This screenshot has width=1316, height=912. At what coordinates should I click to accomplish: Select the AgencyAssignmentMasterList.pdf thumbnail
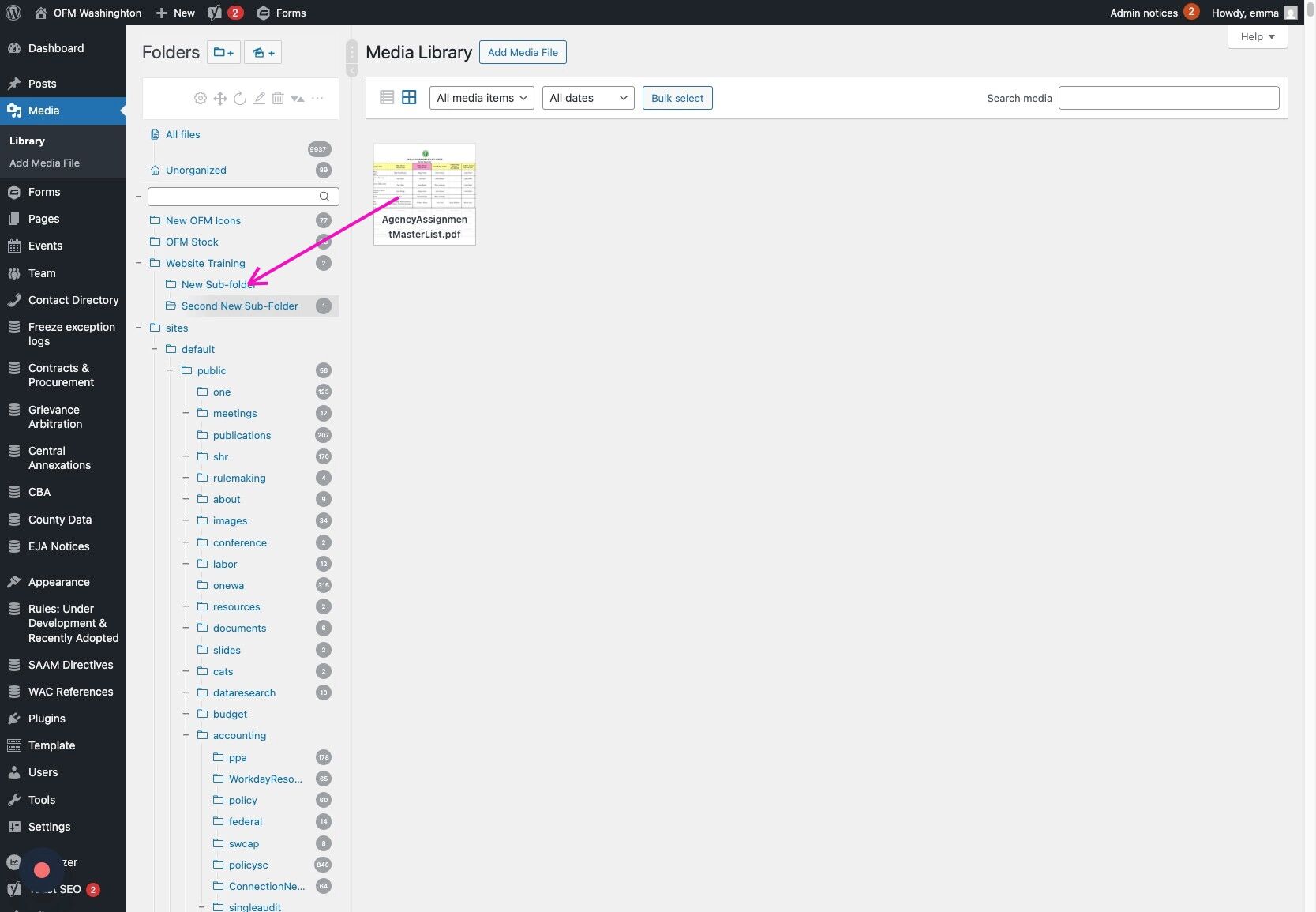(425, 194)
